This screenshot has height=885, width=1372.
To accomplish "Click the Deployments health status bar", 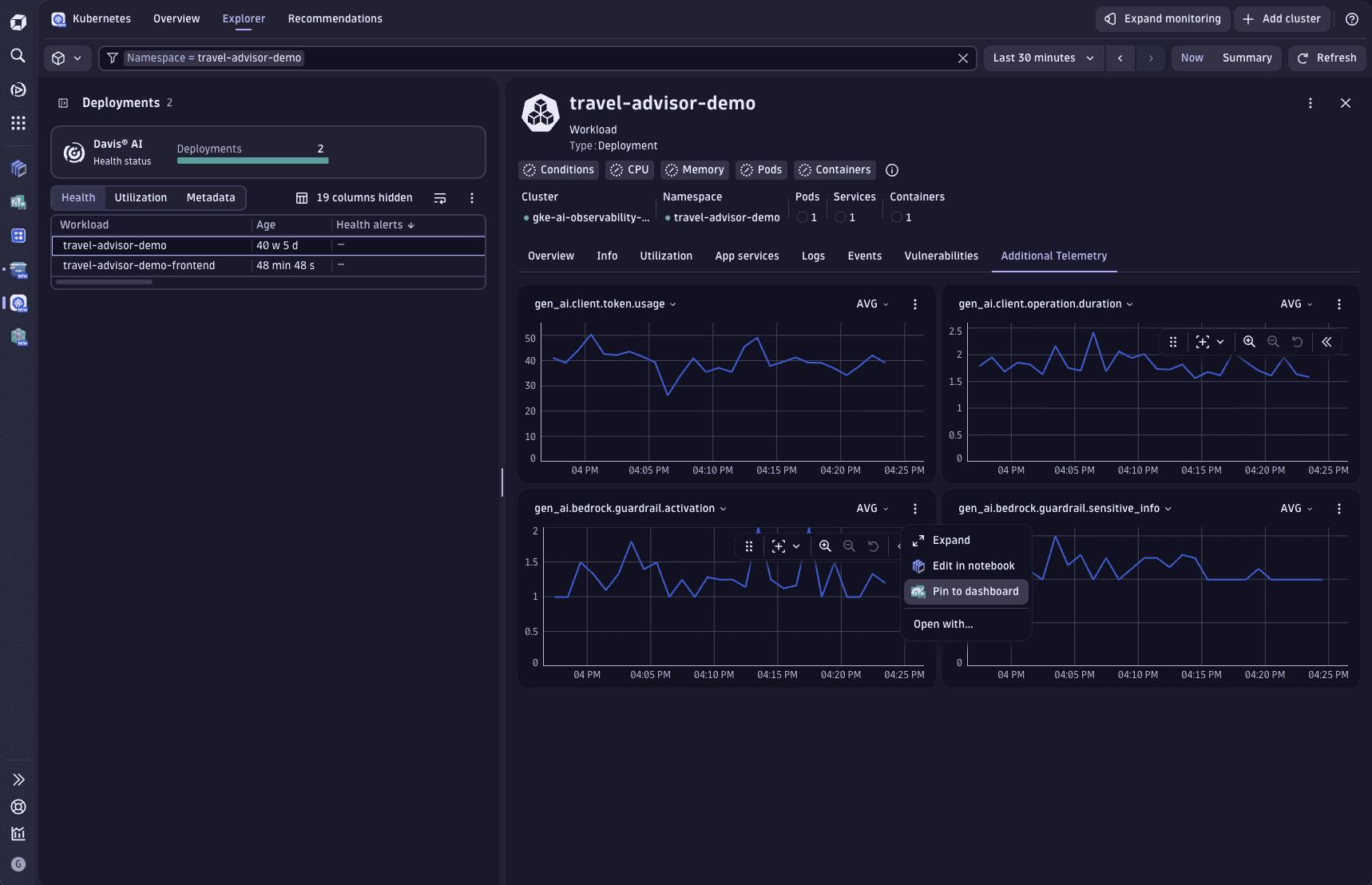I will [x=252, y=160].
